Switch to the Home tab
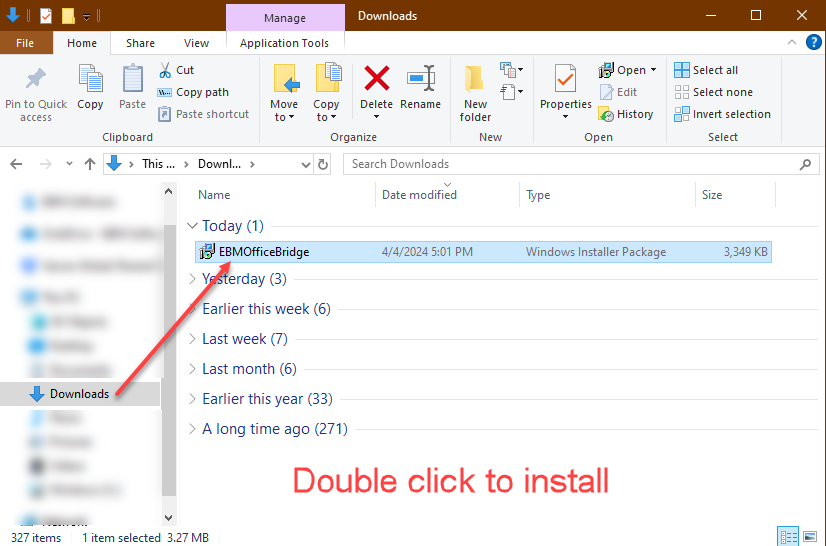 click(x=82, y=43)
